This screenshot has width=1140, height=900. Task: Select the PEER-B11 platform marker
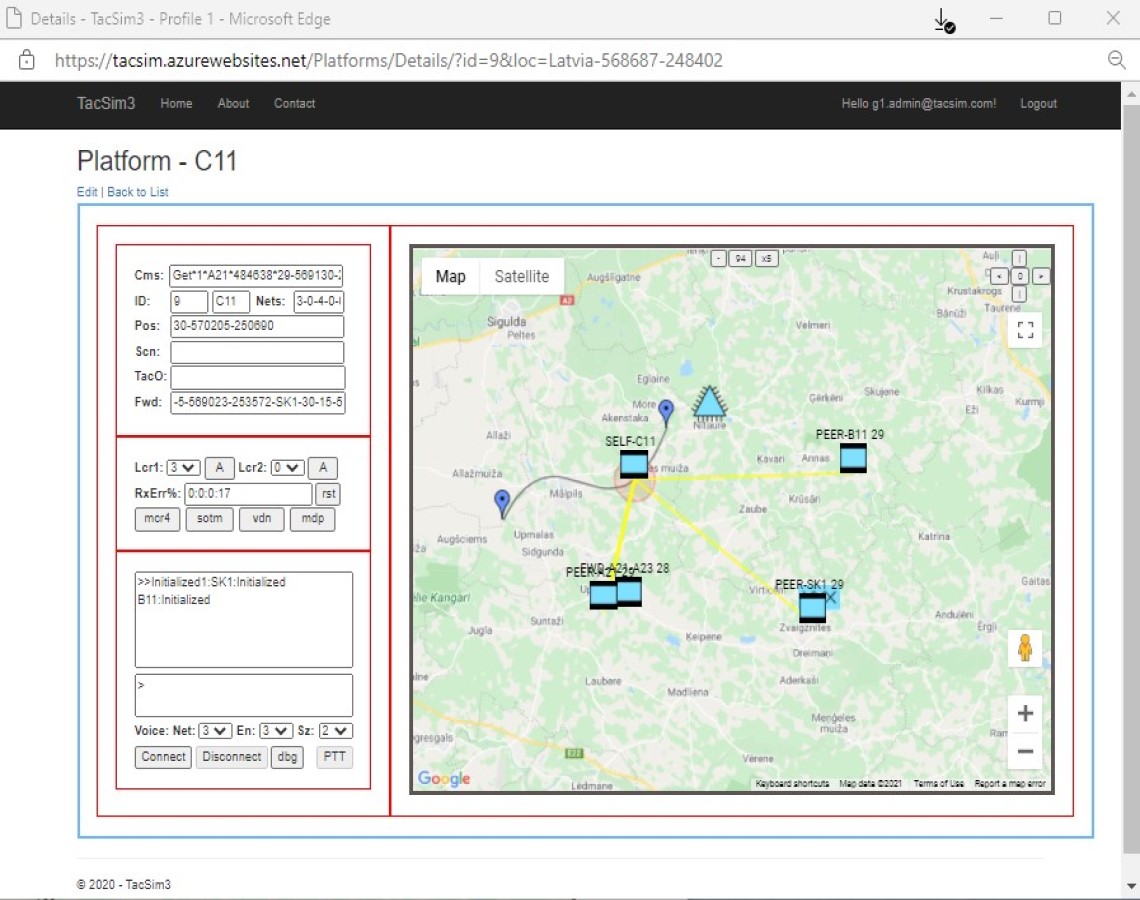[x=855, y=457]
